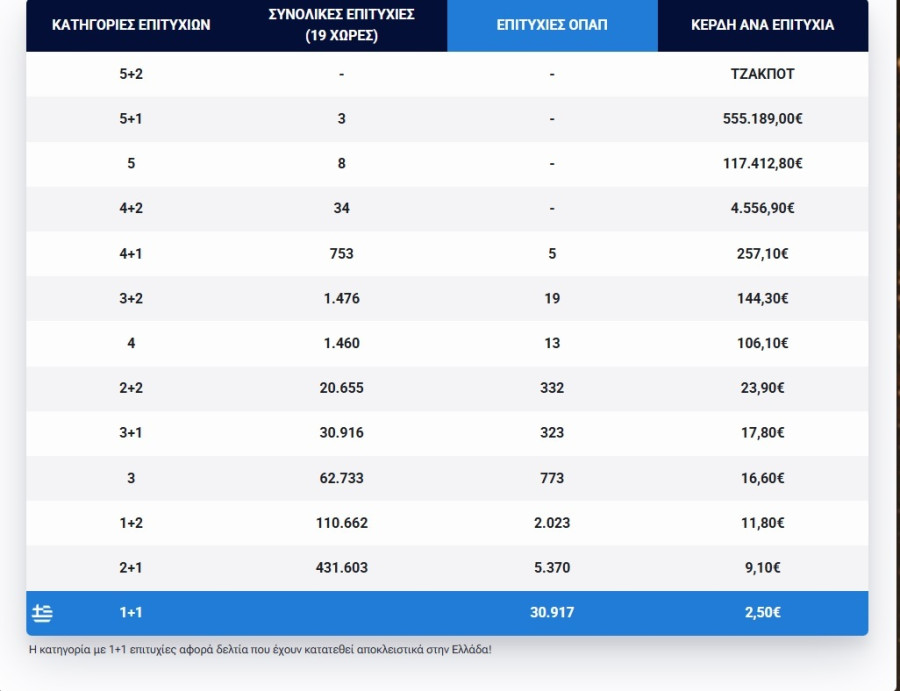Click the 62.733 total winners cell
The image size is (900, 691).
point(341,478)
